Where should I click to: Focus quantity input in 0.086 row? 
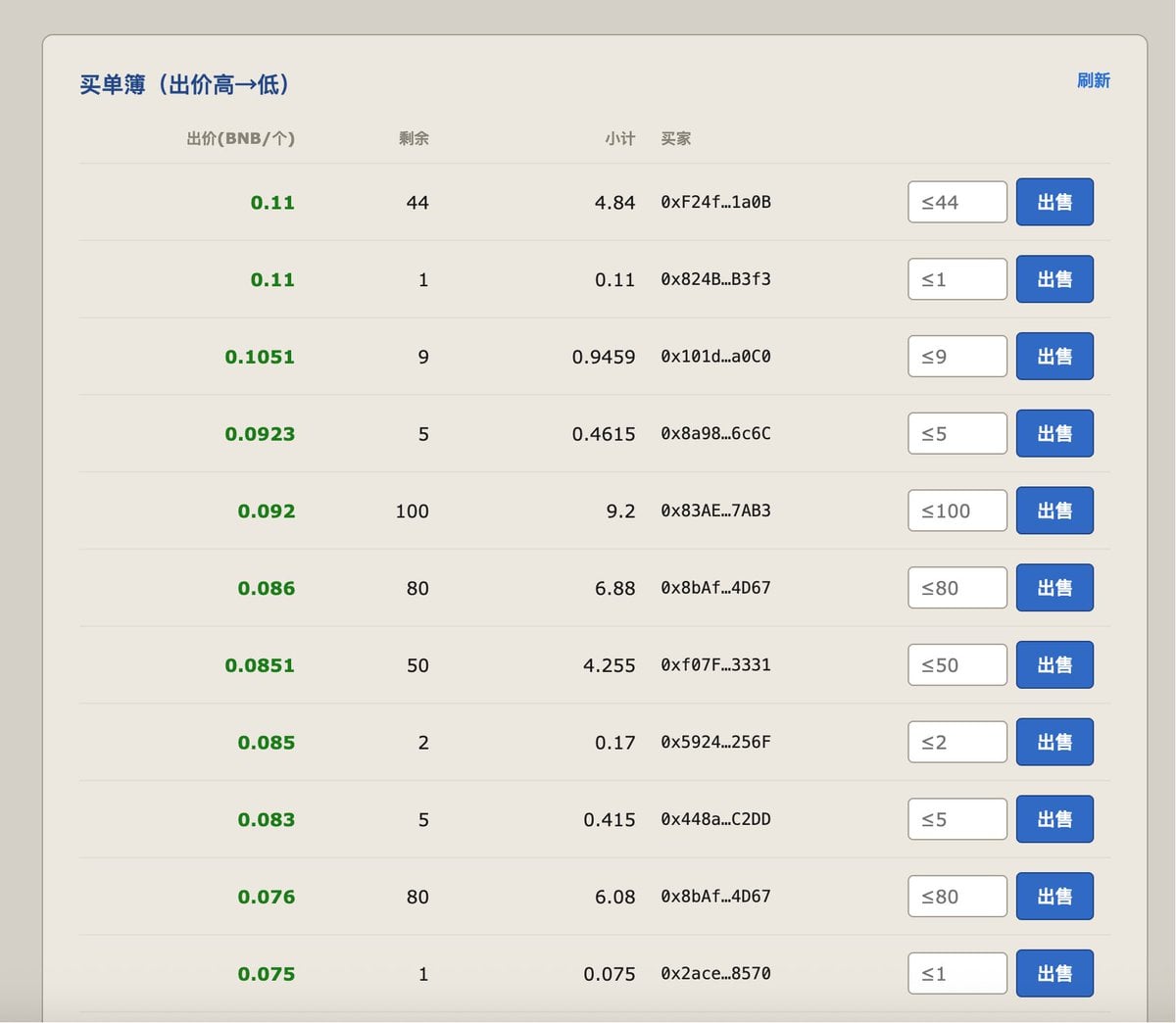(957, 588)
